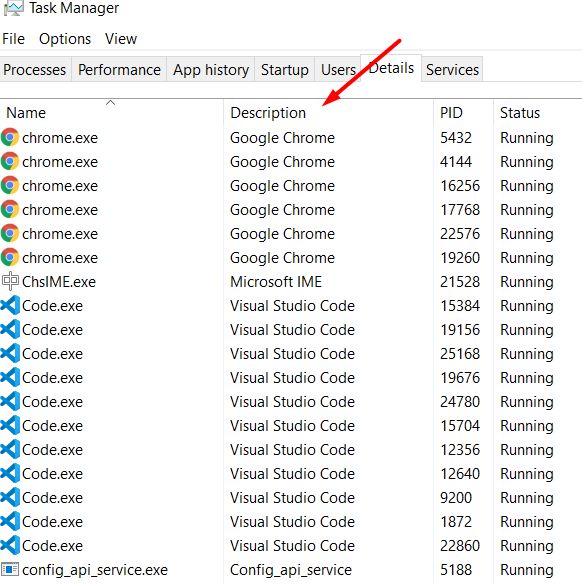This screenshot has width=582, height=584.
Task: Click the Task Manager title bar icon
Action: [13, 8]
